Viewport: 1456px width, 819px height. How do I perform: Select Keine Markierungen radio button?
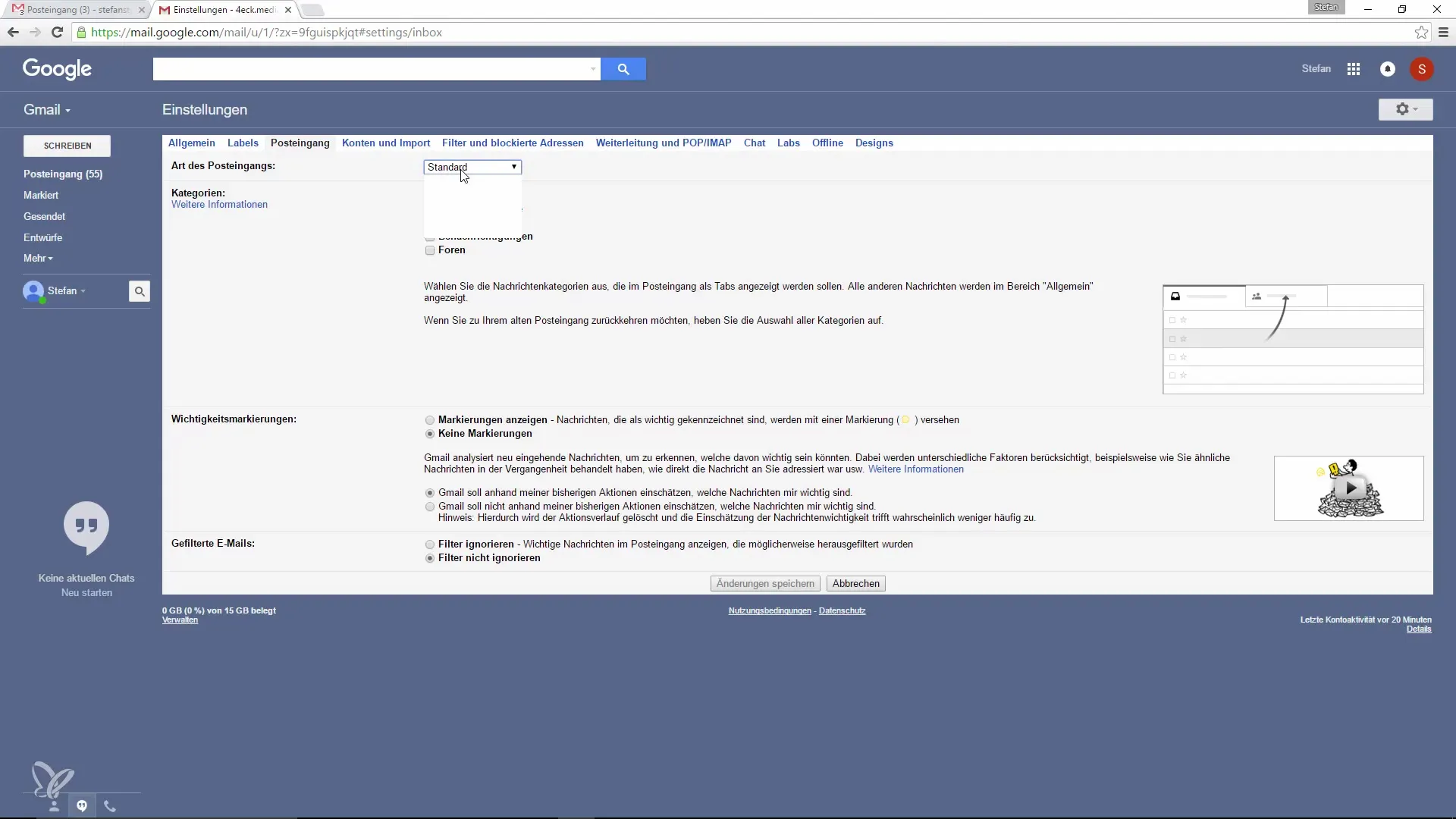(430, 434)
